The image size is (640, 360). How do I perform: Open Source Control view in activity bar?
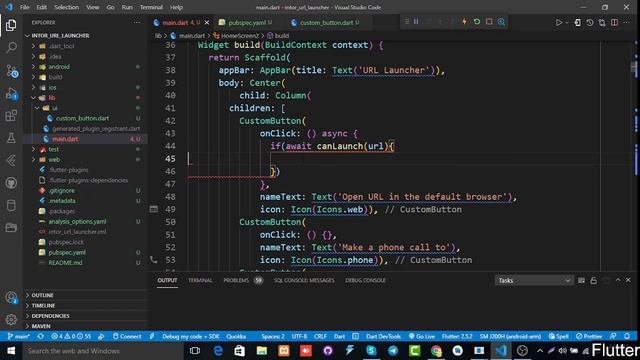click(x=11, y=71)
